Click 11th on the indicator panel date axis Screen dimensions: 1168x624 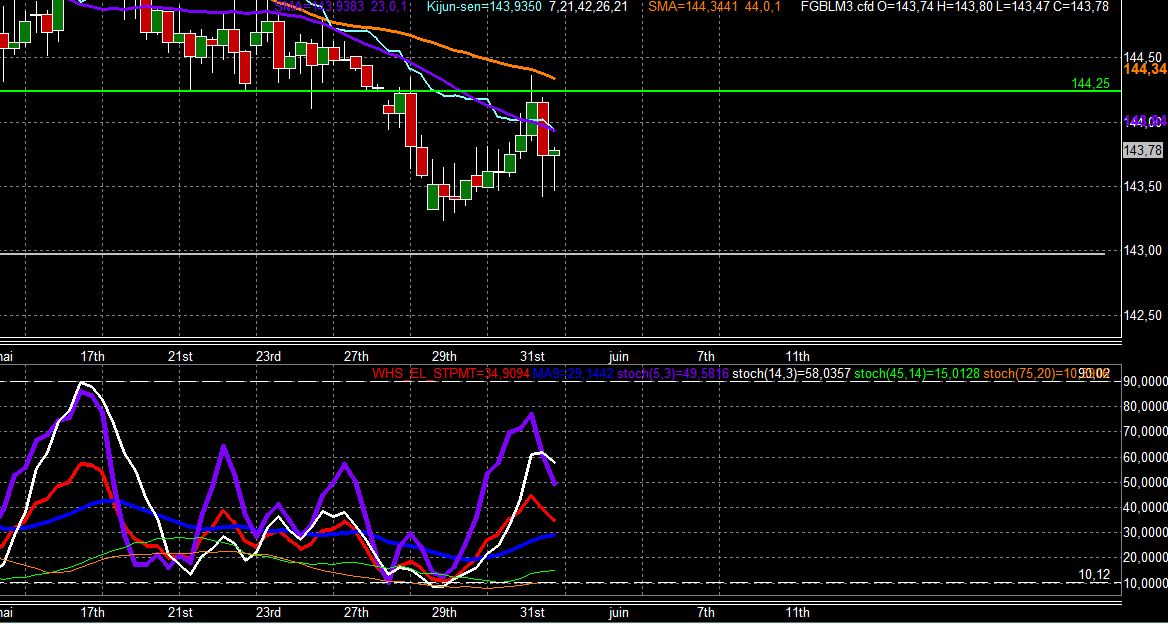tap(796, 612)
